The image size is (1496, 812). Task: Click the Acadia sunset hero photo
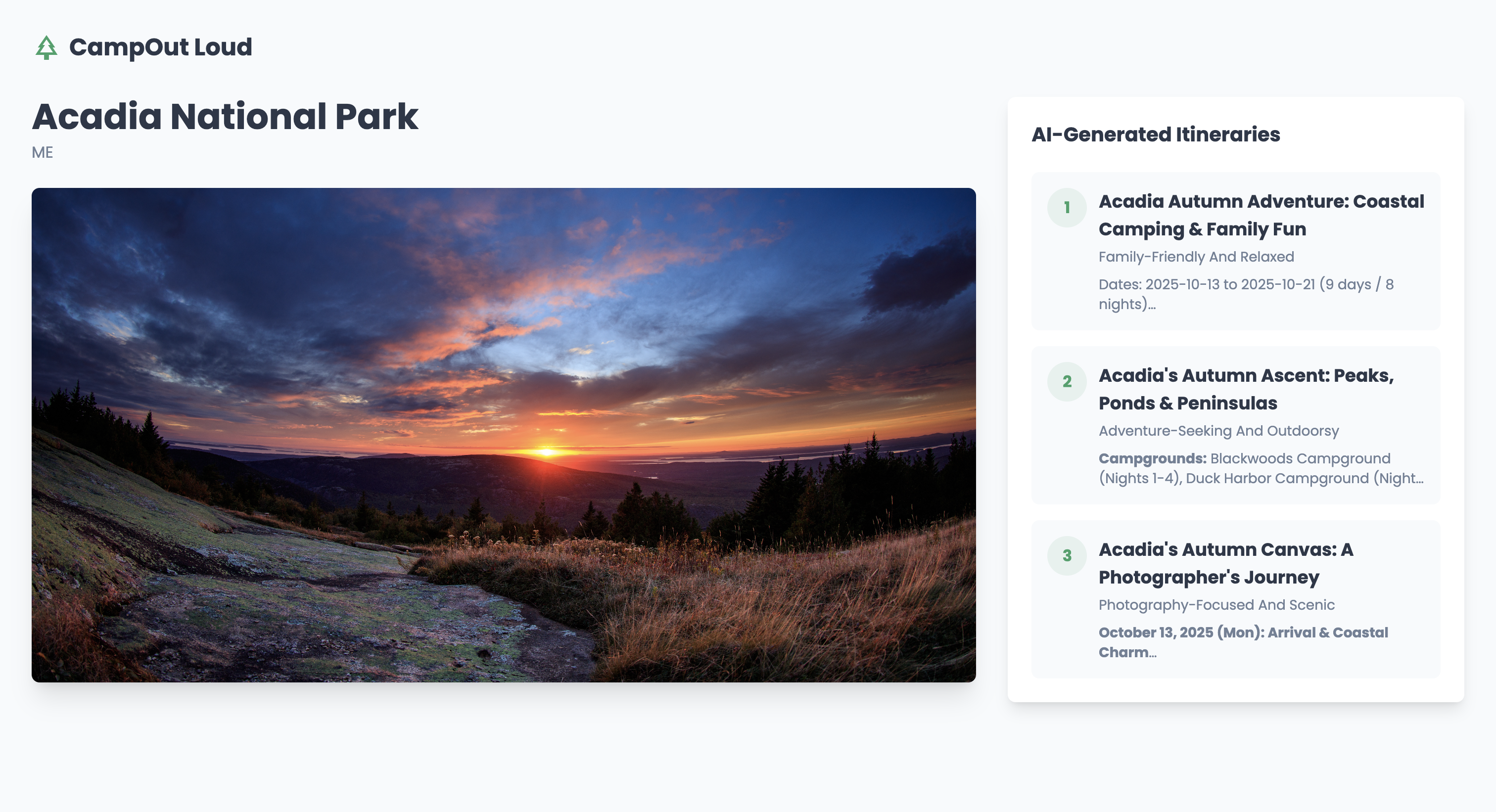[504, 435]
